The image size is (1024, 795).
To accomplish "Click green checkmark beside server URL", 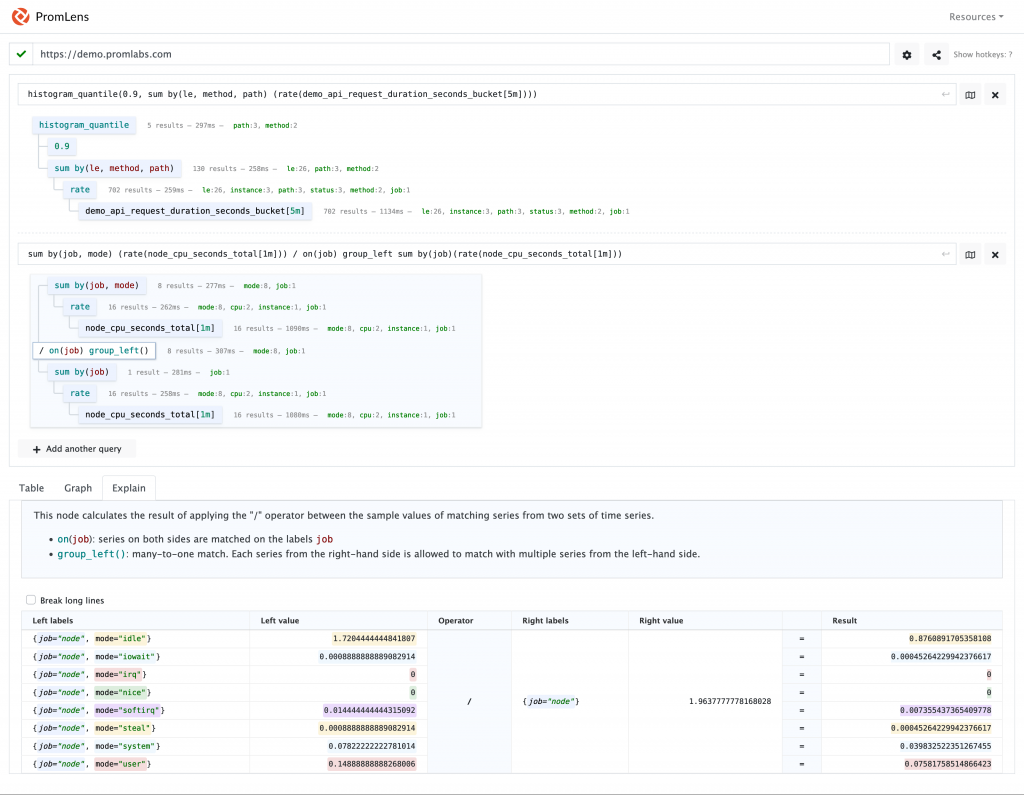I will pyautogui.click(x=22, y=54).
